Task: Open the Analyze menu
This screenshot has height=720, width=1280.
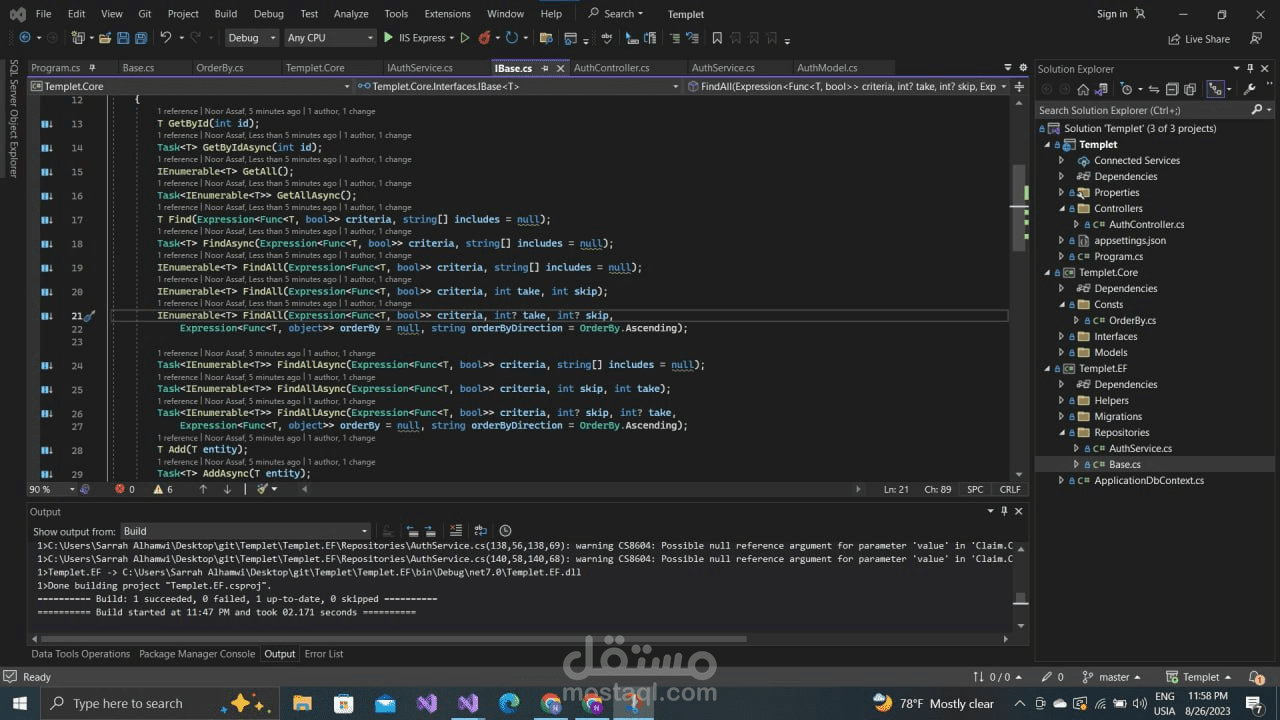Action: pos(351,14)
